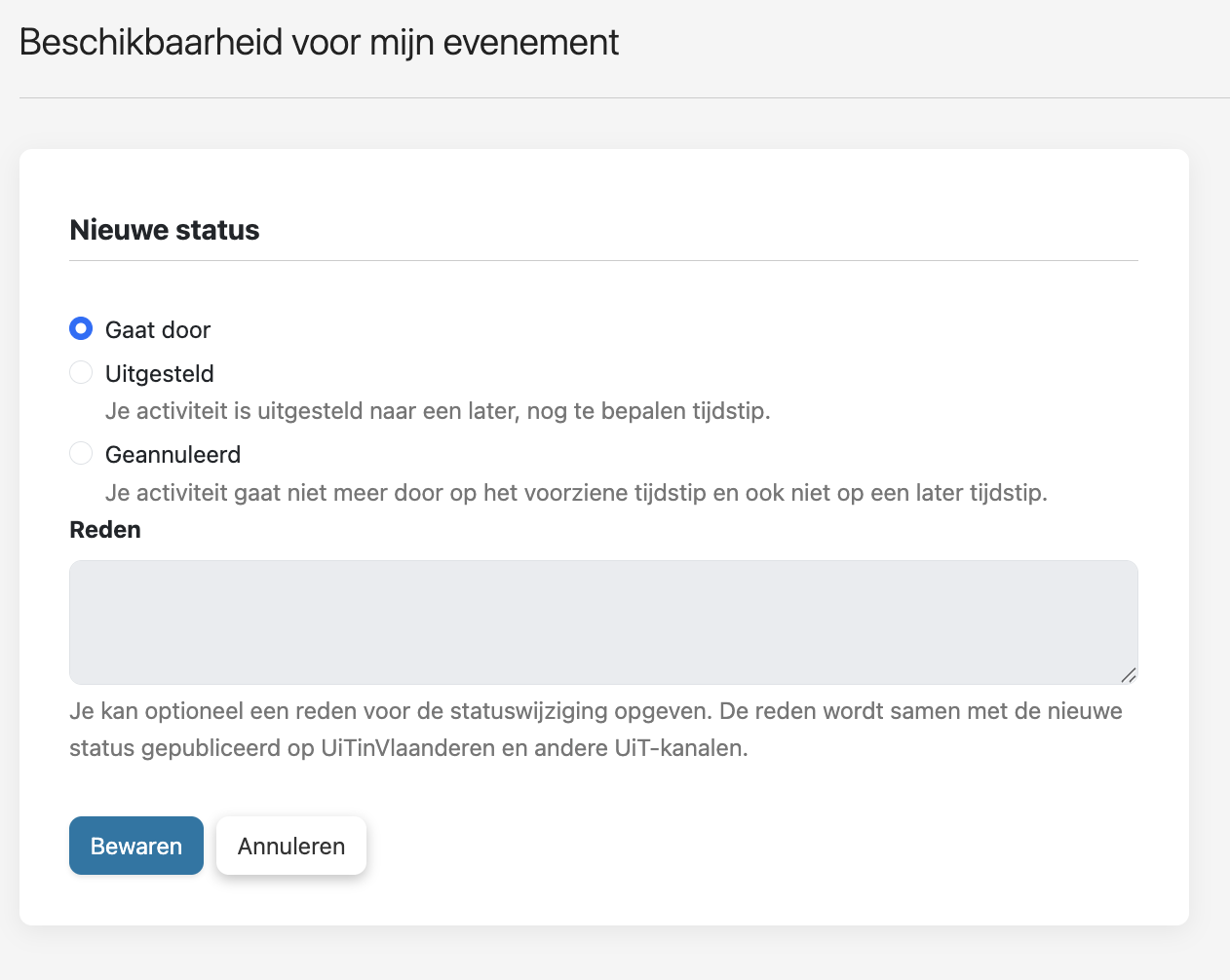Click the divider line below the page title
This screenshot has height=980, width=1230.
point(625,97)
